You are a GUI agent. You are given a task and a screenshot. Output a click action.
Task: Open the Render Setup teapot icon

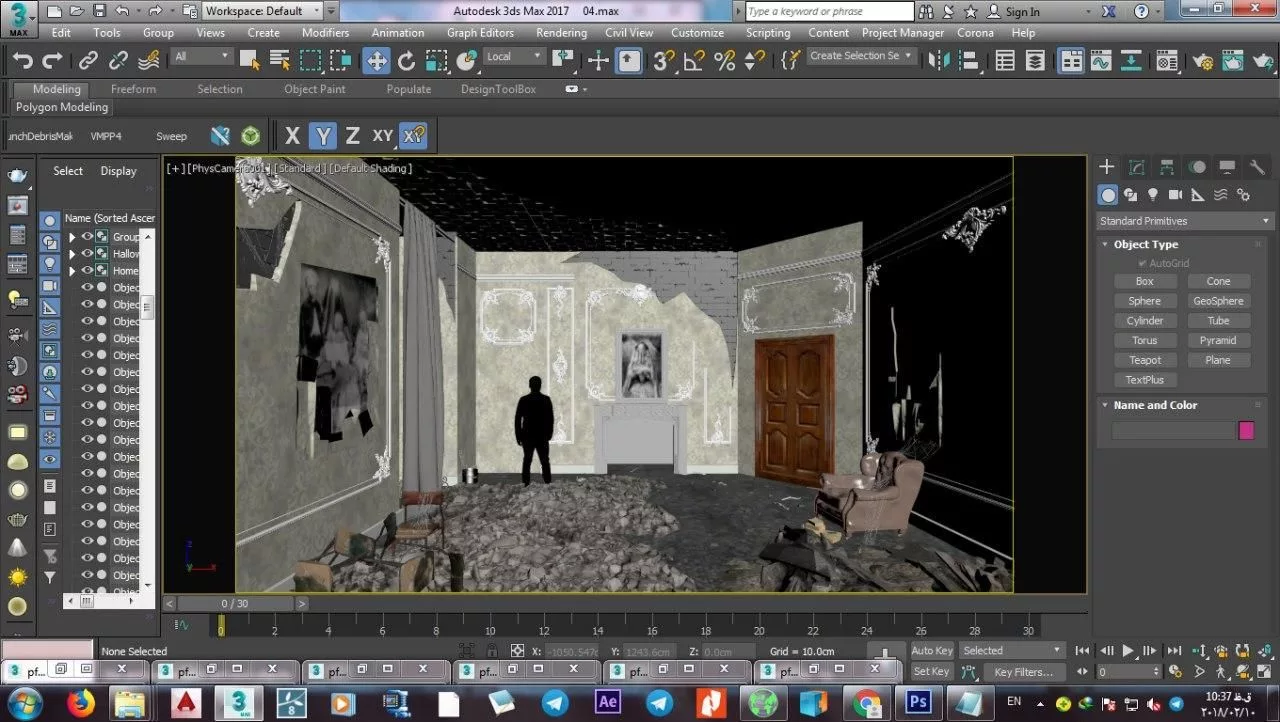coord(1203,61)
